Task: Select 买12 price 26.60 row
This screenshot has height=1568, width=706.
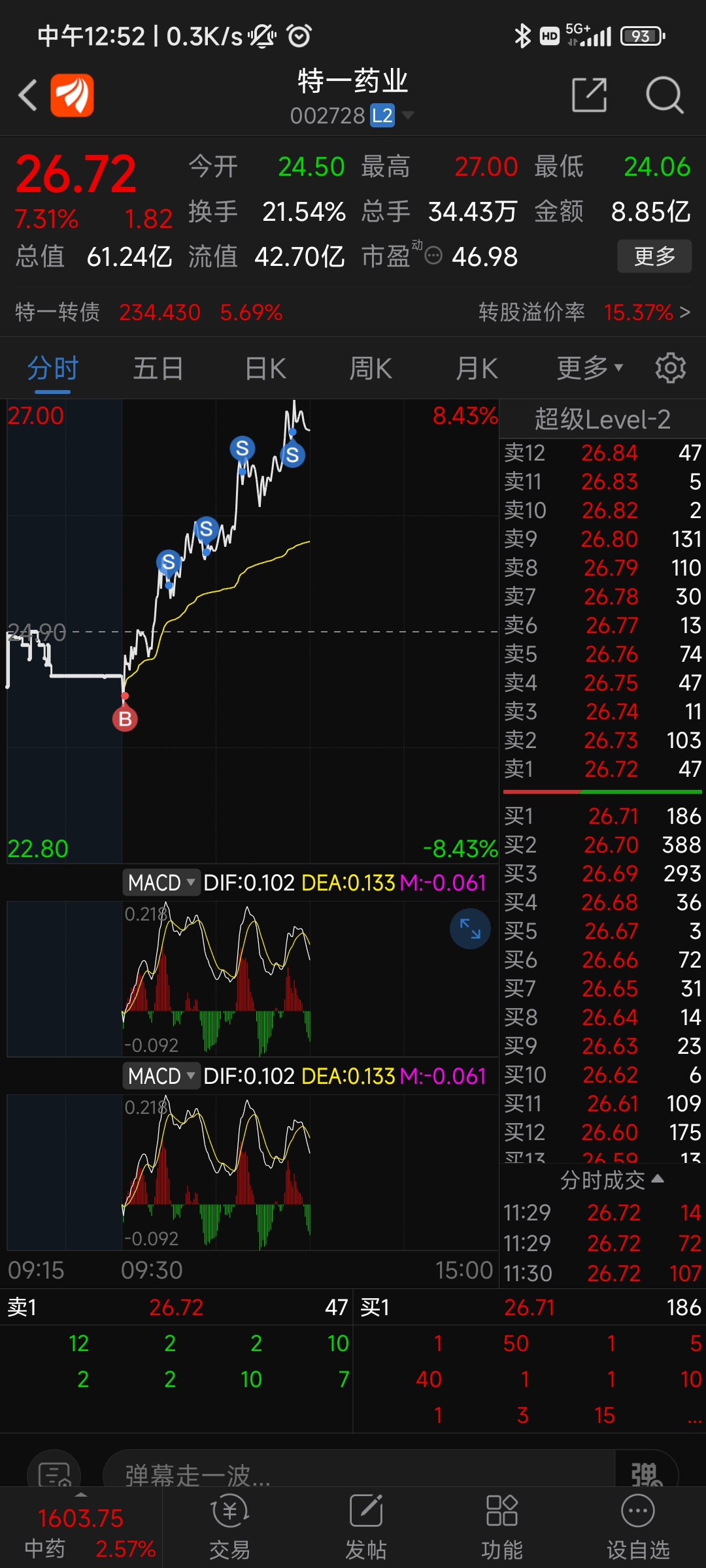Action: (602, 1132)
